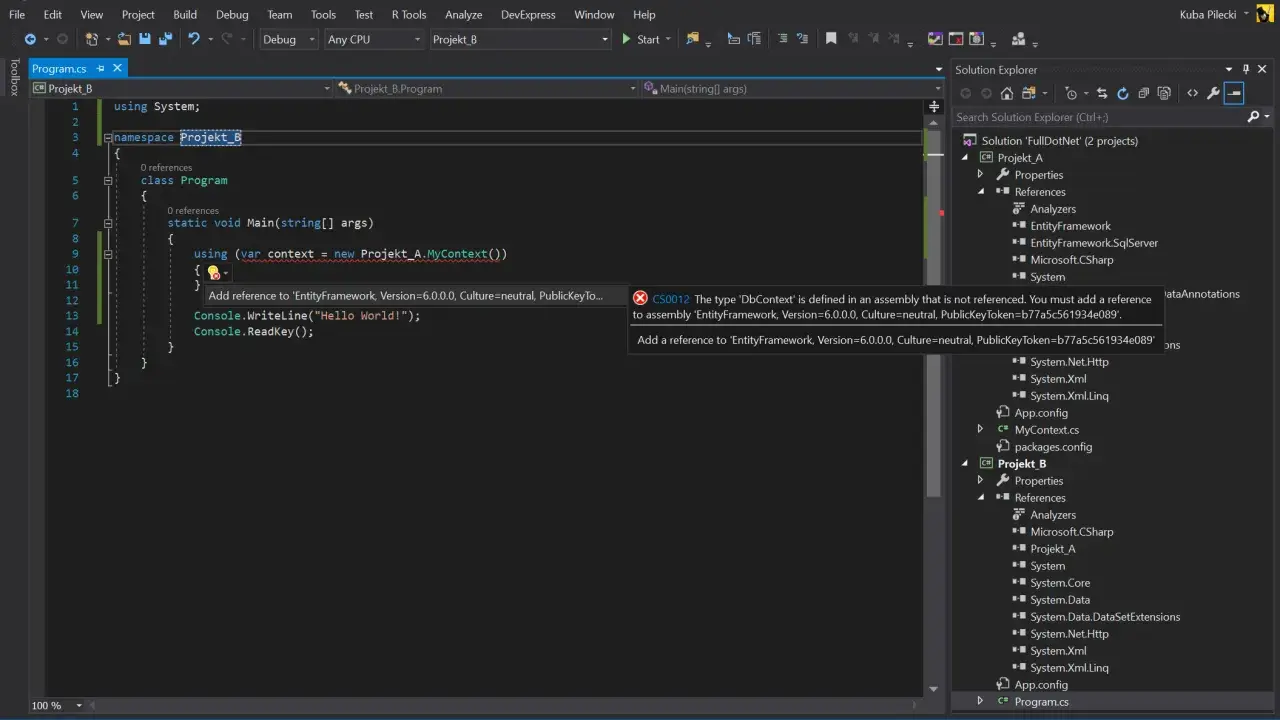Open Solution Explorer window options arrow
The height and width of the screenshot is (720, 1280).
pyautogui.click(x=1231, y=69)
